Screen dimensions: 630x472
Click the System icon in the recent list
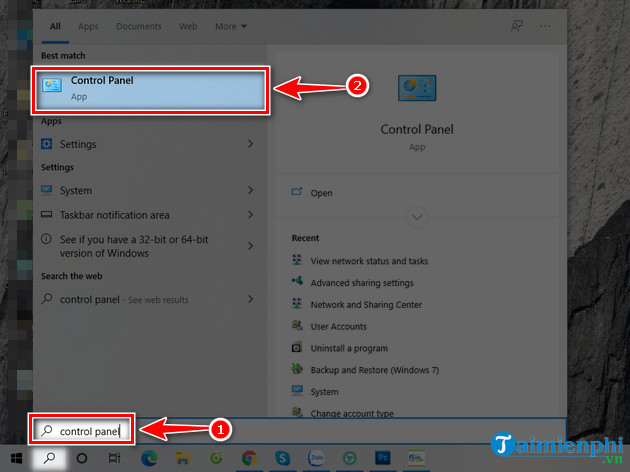[297, 390]
